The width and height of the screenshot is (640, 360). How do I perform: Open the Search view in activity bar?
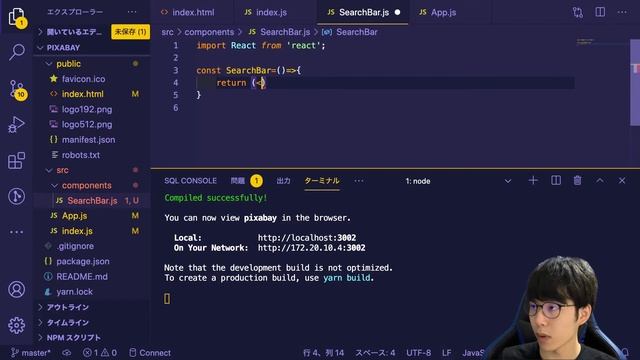tap(17, 52)
